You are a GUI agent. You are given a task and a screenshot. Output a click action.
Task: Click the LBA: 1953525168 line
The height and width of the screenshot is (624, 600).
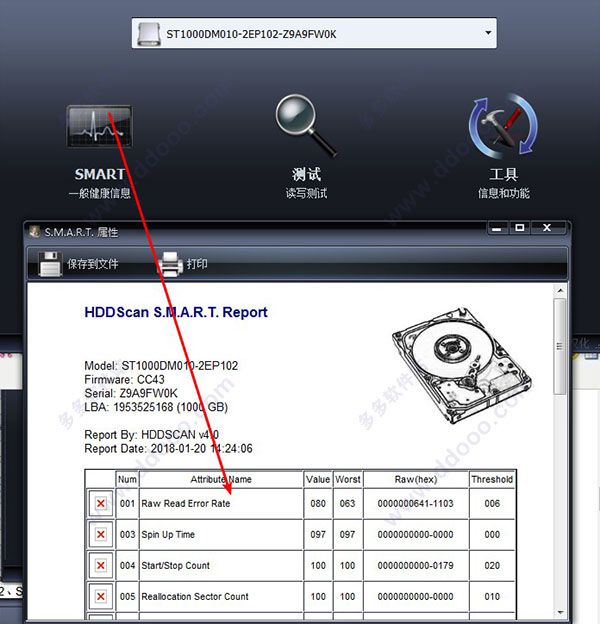[156, 408]
